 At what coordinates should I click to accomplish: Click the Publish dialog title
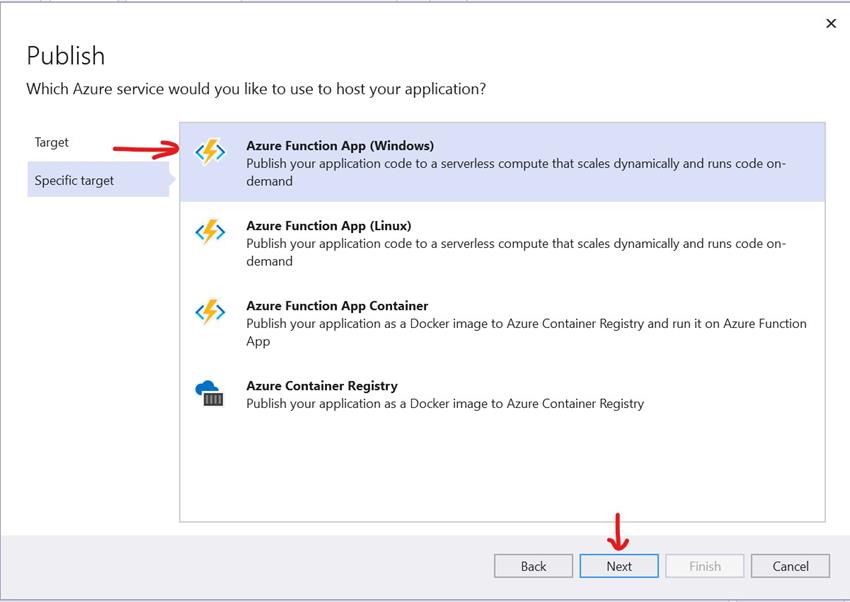click(66, 56)
